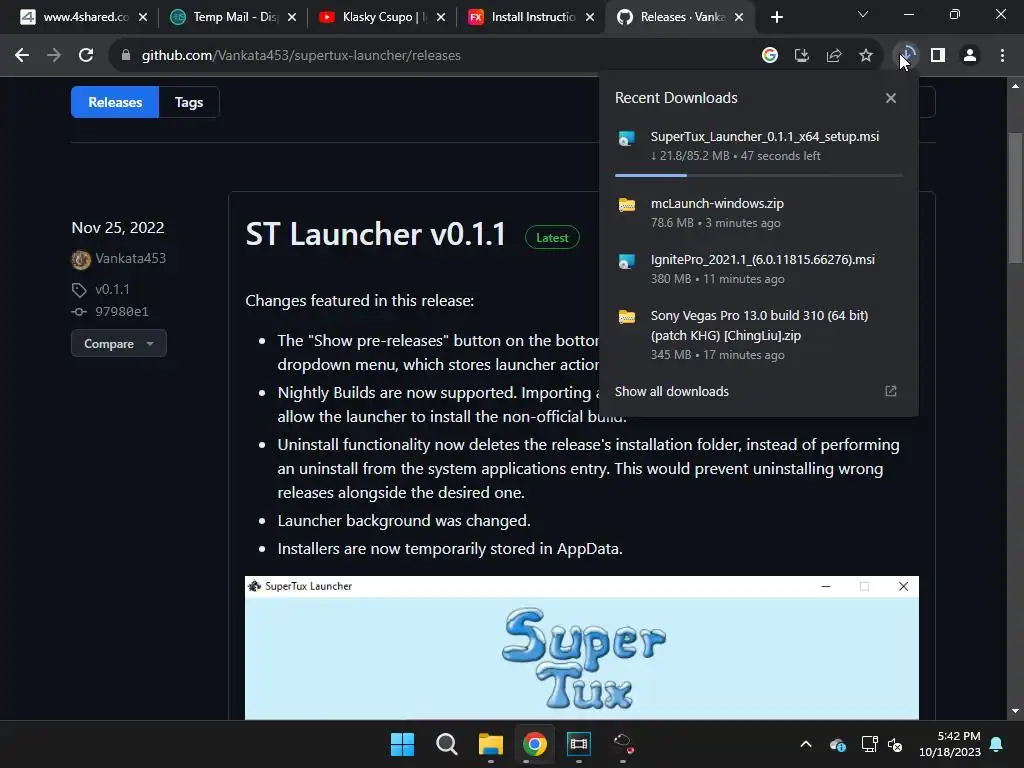Open the Chrome profile icon
The height and width of the screenshot is (768, 1024).
(970, 56)
